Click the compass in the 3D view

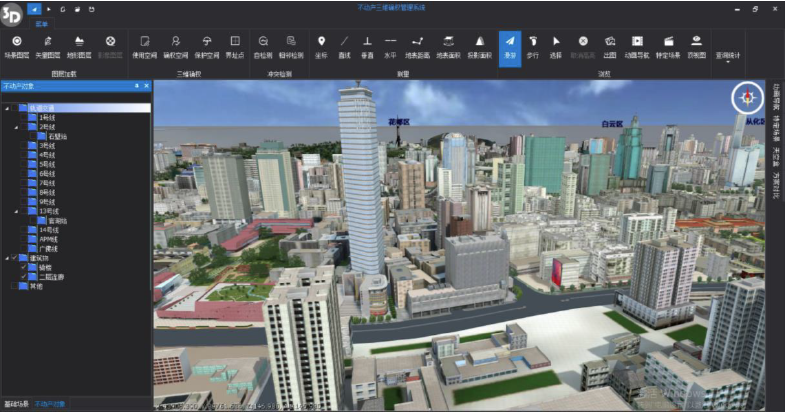coord(746,97)
